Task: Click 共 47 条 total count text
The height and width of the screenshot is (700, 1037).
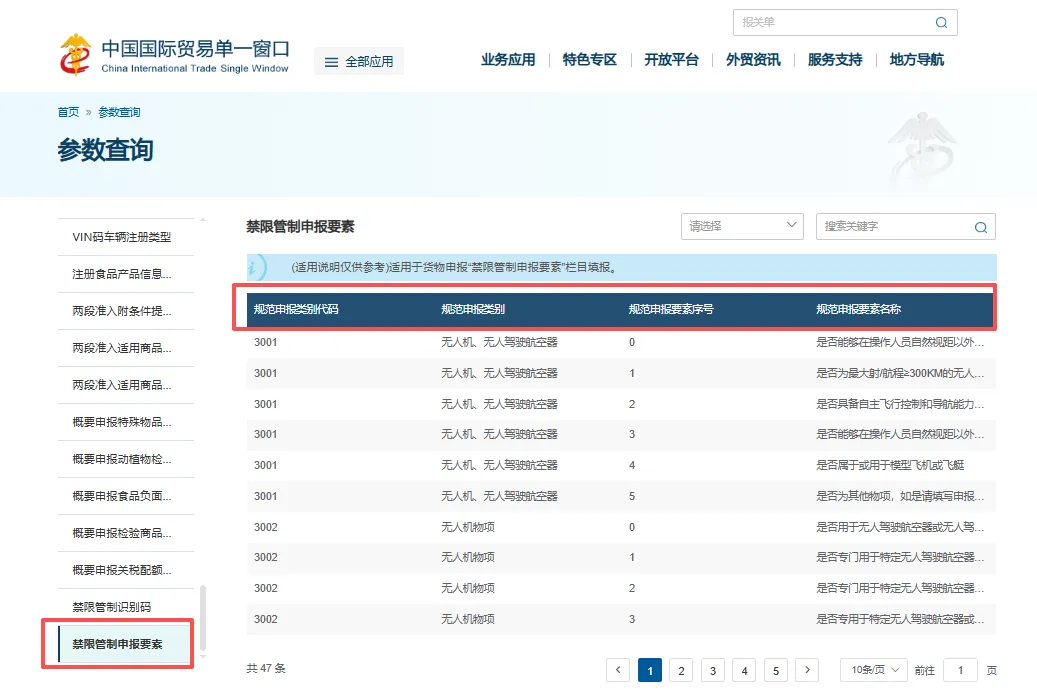Action: 266,668
